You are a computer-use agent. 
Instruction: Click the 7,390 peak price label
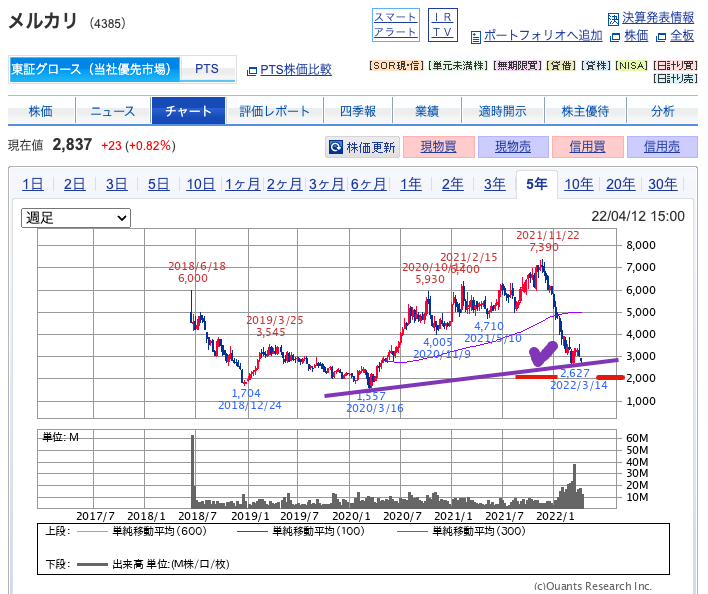pyautogui.click(x=544, y=247)
